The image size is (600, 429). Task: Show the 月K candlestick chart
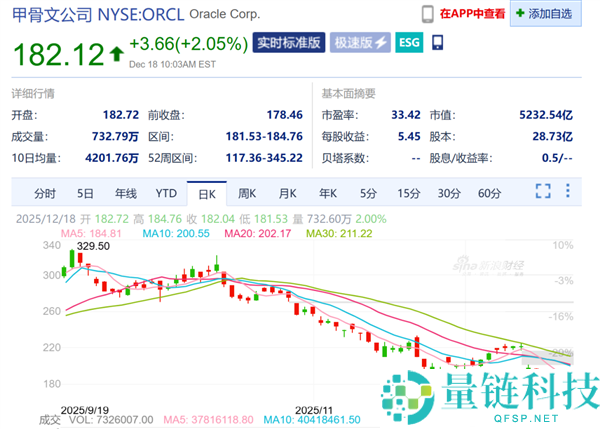click(x=287, y=193)
